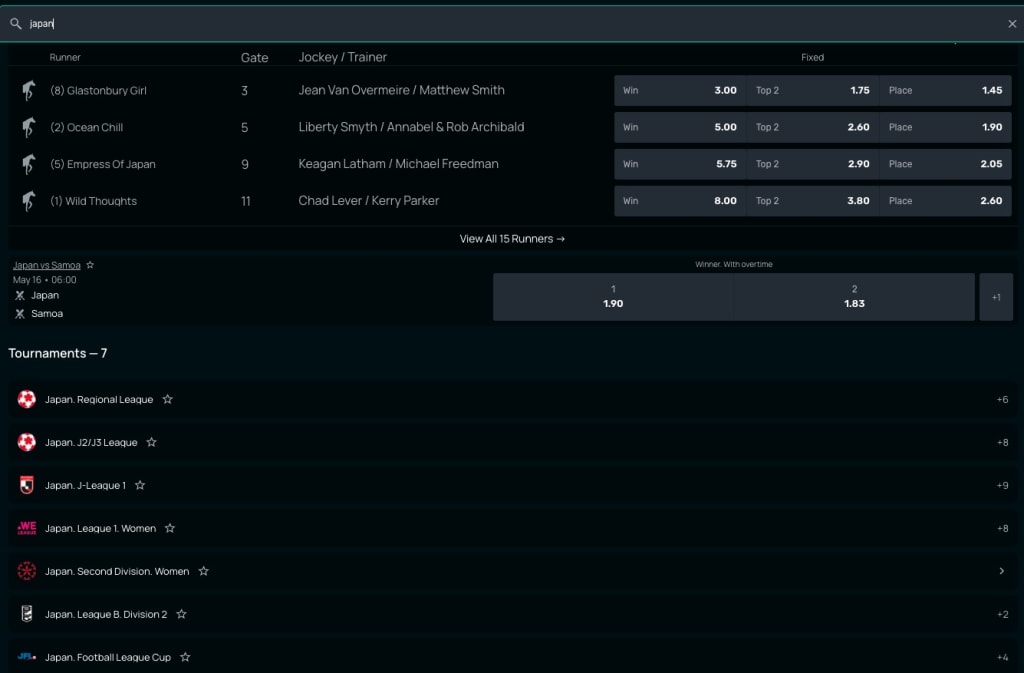Pick outcome 1 at odds 1.90
Viewport: 1024px width, 673px height.
(613, 297)
